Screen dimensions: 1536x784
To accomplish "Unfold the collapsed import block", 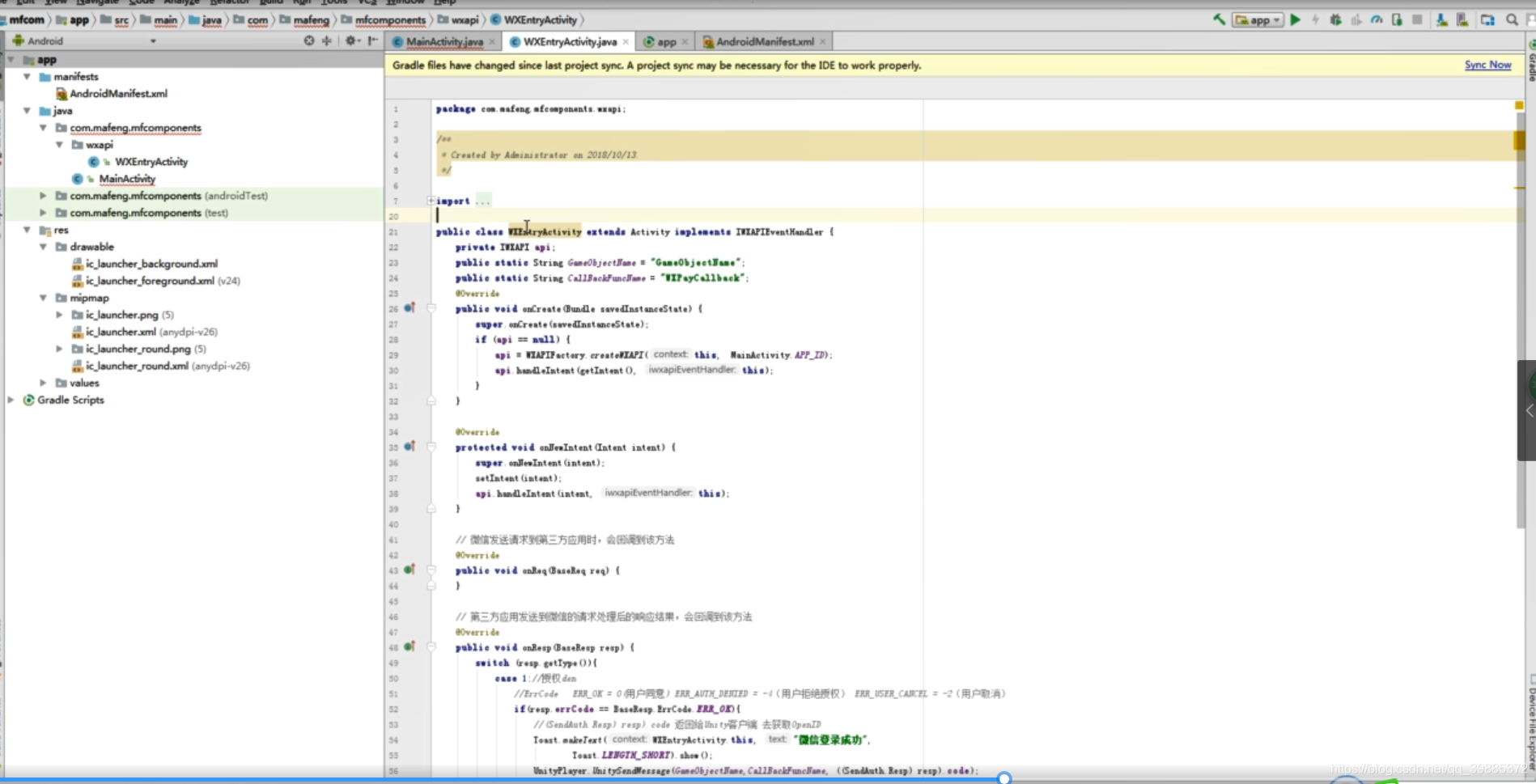I will [431, 201].
